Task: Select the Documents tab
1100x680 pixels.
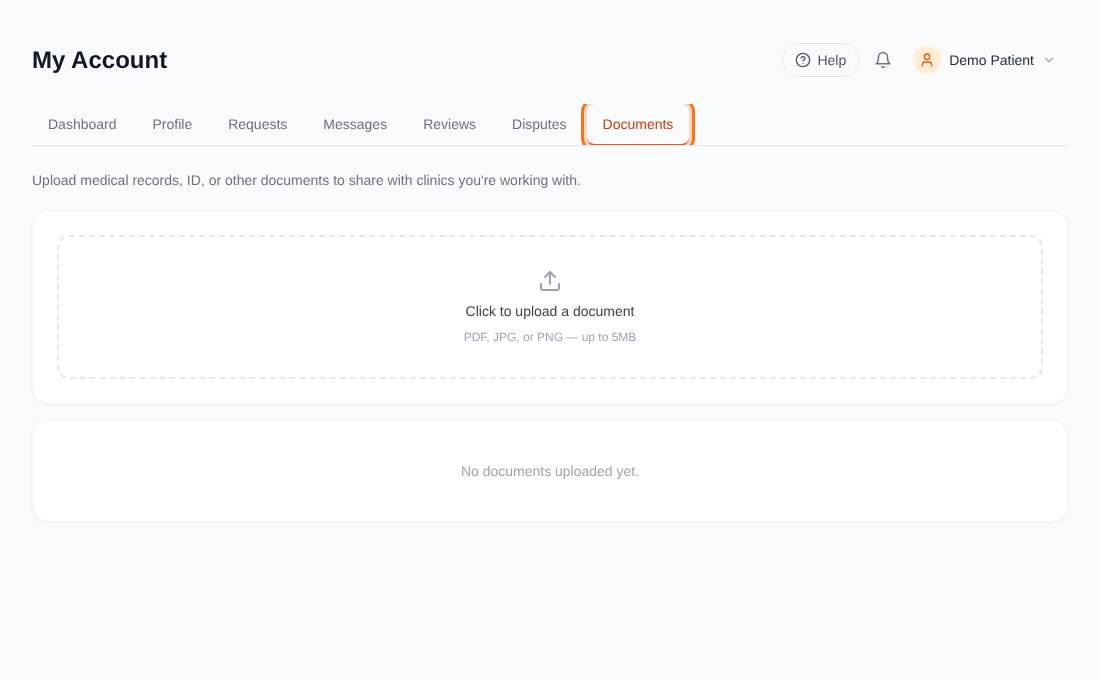Action: (637, 124)
